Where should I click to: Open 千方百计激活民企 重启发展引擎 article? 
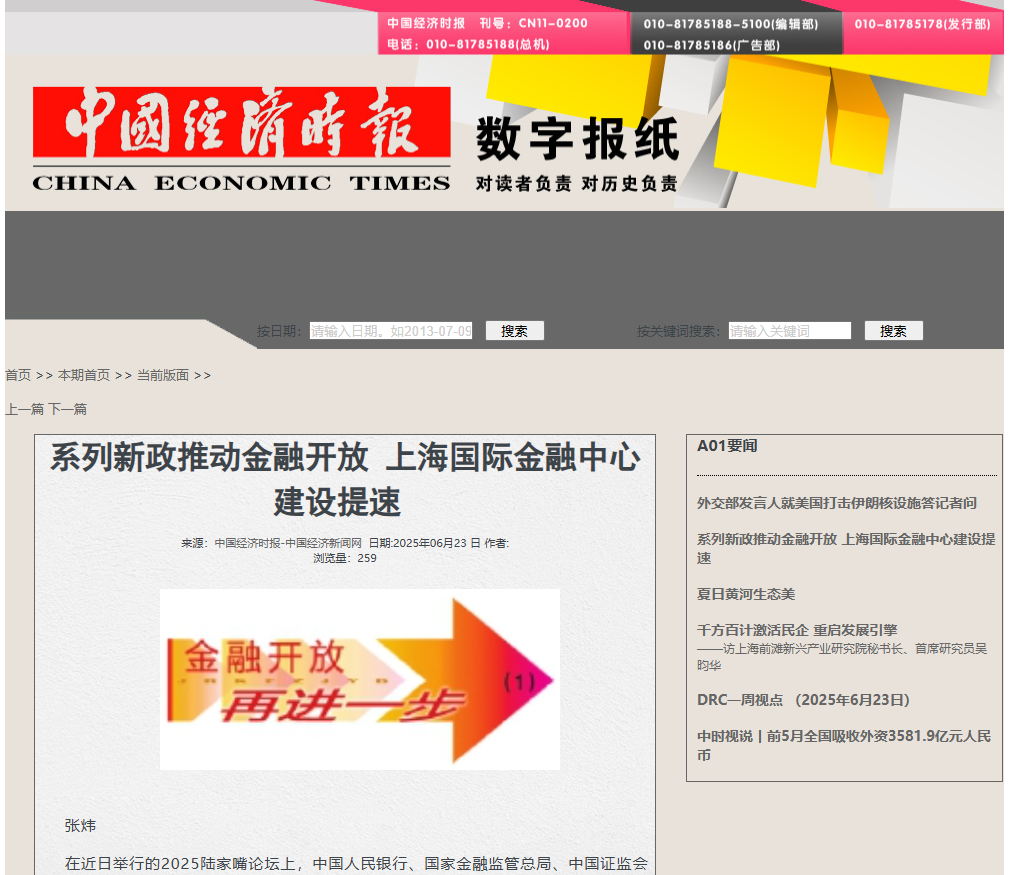pos(797,630)
